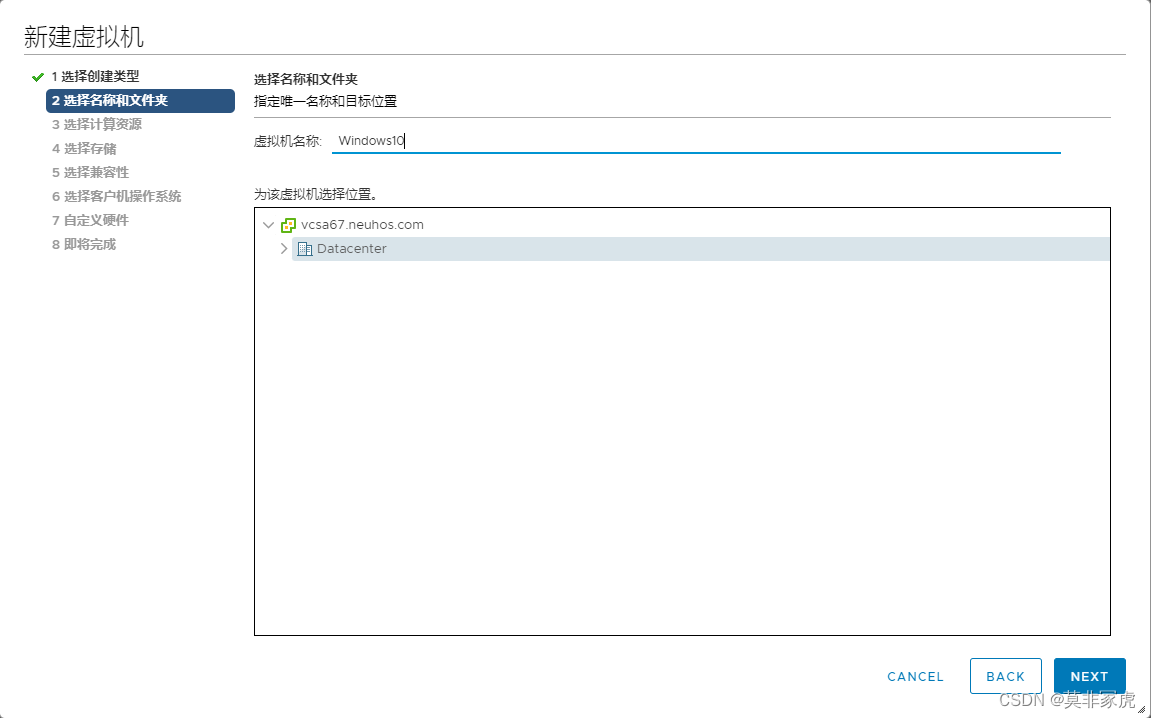Open step 7 自定义硬件
1151x718 pixels.
tap(90, 220)
